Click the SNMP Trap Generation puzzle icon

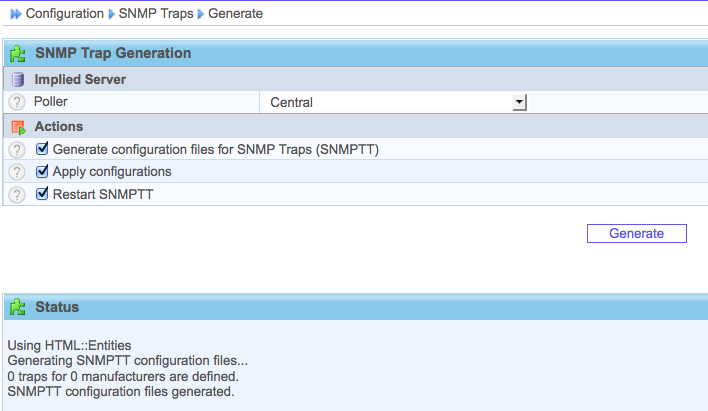pyautogui.click(x=17, y=54)
